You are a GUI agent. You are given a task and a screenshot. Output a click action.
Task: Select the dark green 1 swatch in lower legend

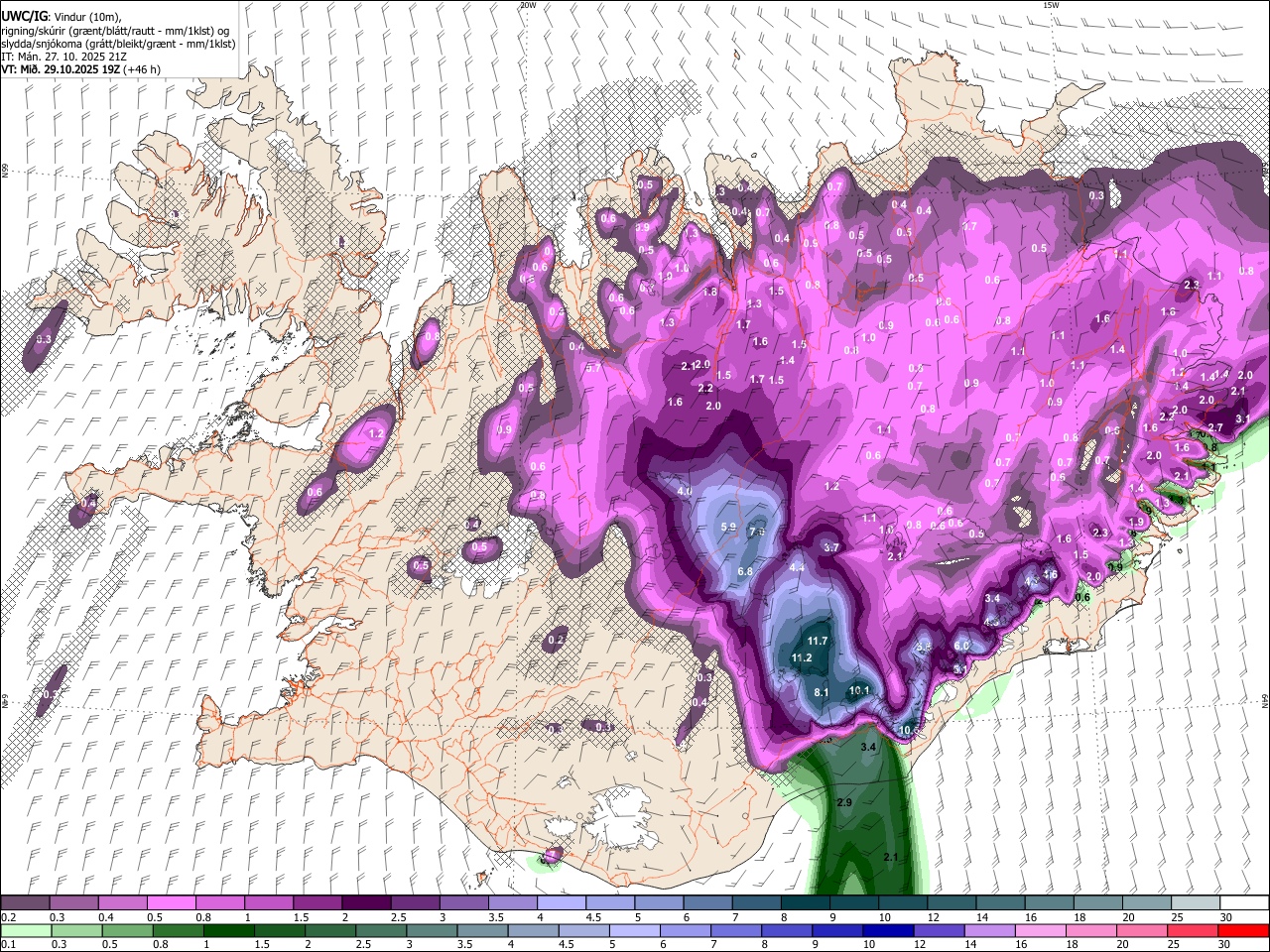(227, 930)
